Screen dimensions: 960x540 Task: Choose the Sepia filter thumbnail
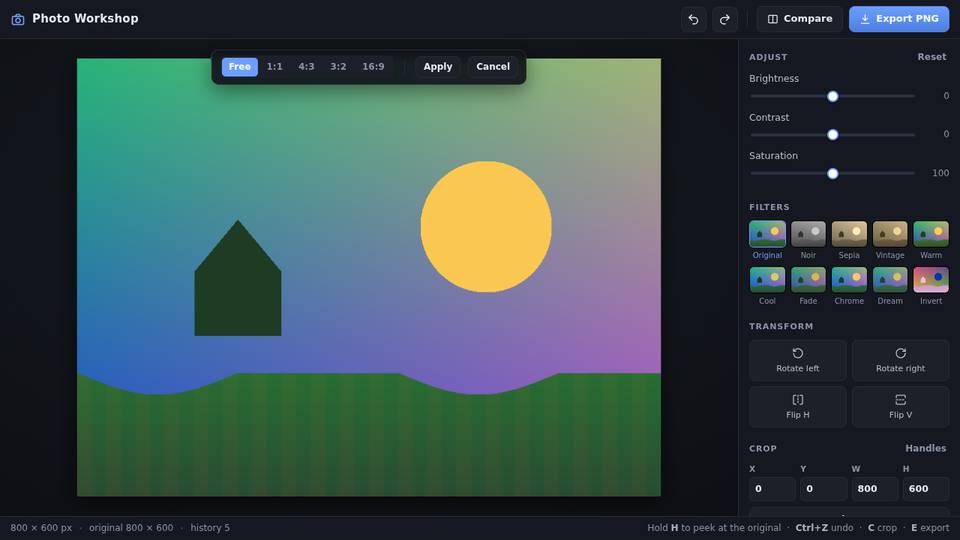pyautogui.click(x=849, y=234)
